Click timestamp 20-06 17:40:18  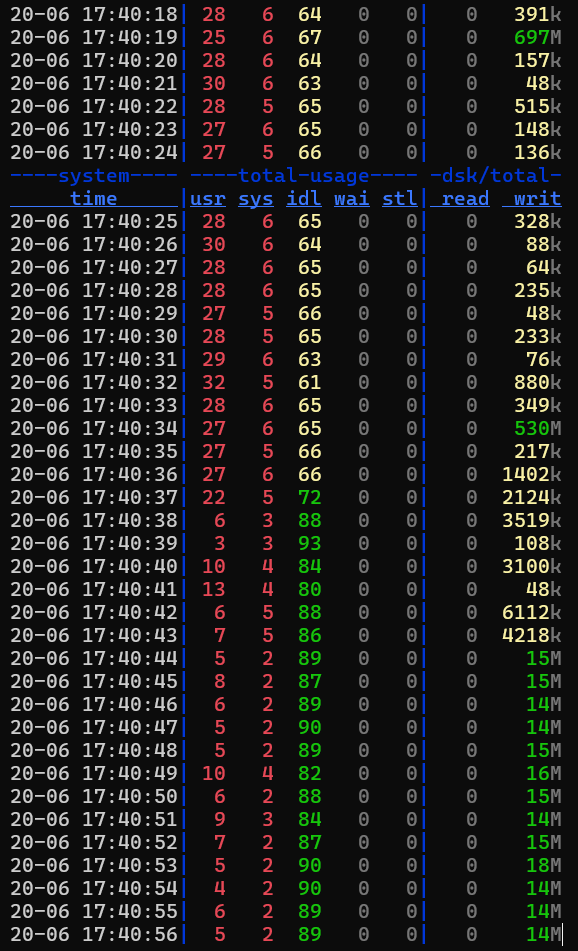pyautogui.click(x=93, y=14)
